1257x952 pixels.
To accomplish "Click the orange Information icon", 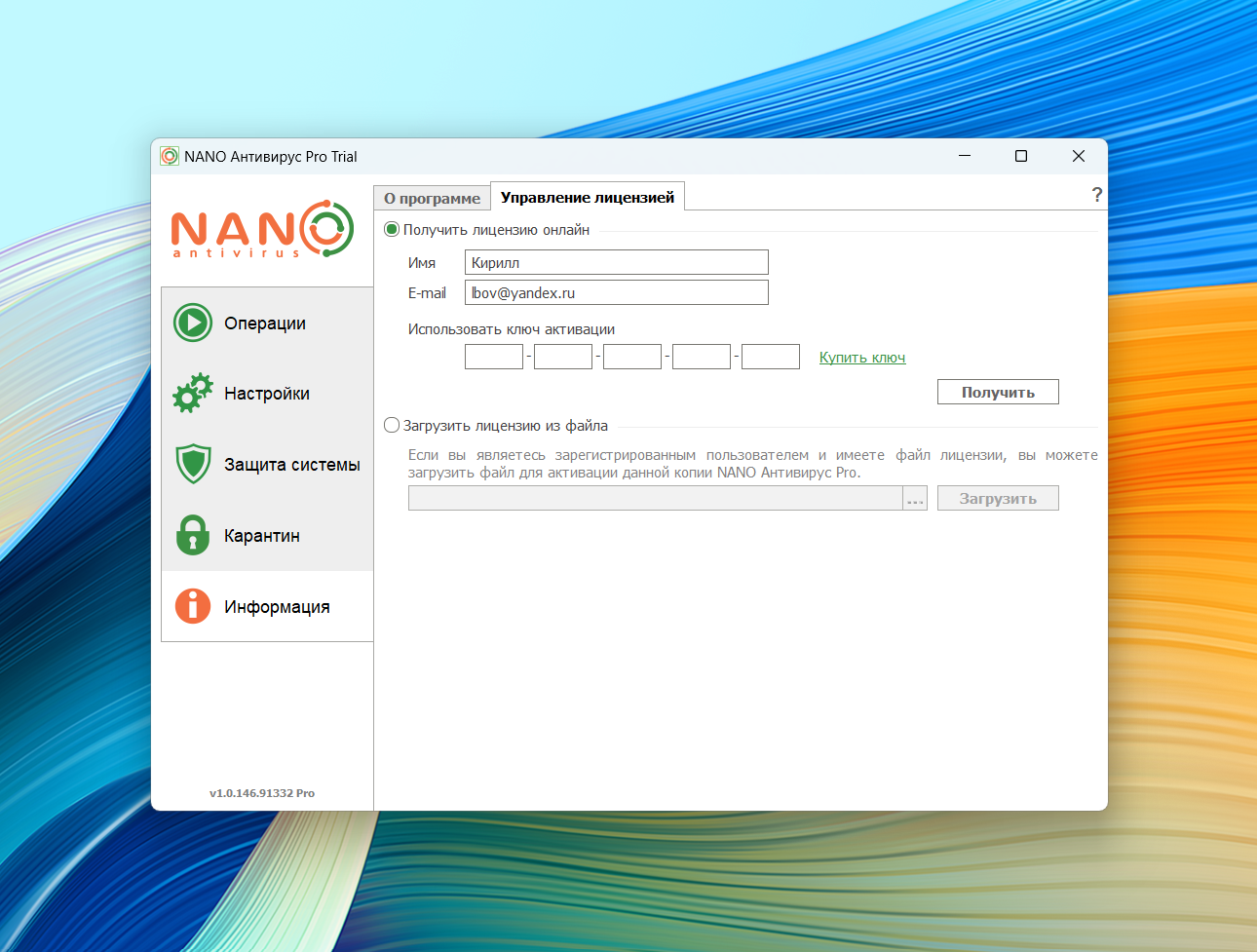I will pos(193,606).
